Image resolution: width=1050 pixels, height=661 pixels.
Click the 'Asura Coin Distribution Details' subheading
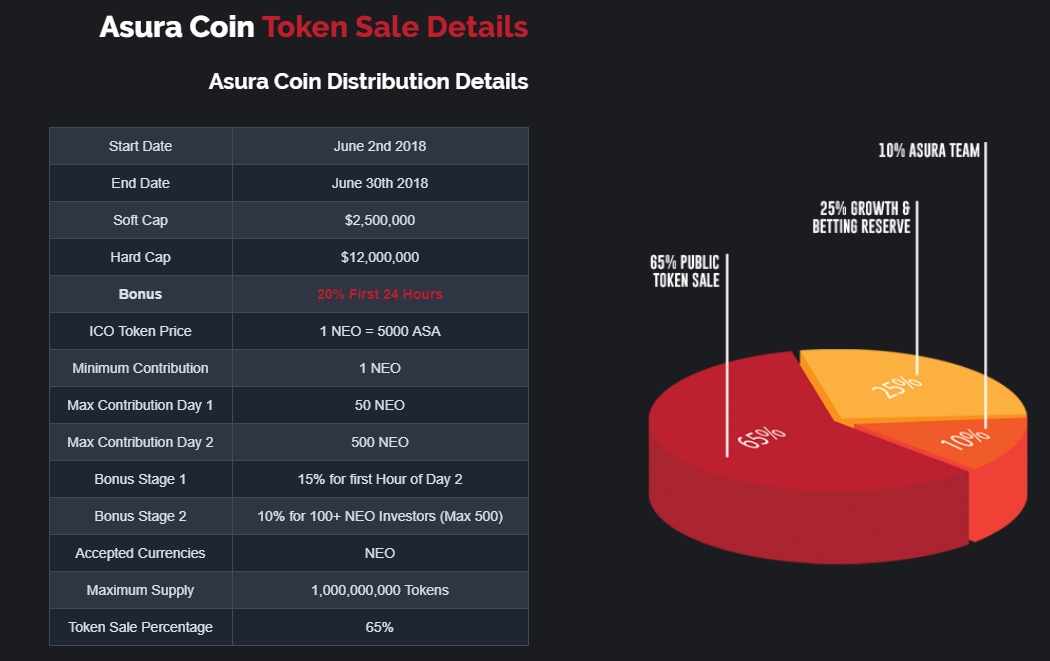click(368, 81)
